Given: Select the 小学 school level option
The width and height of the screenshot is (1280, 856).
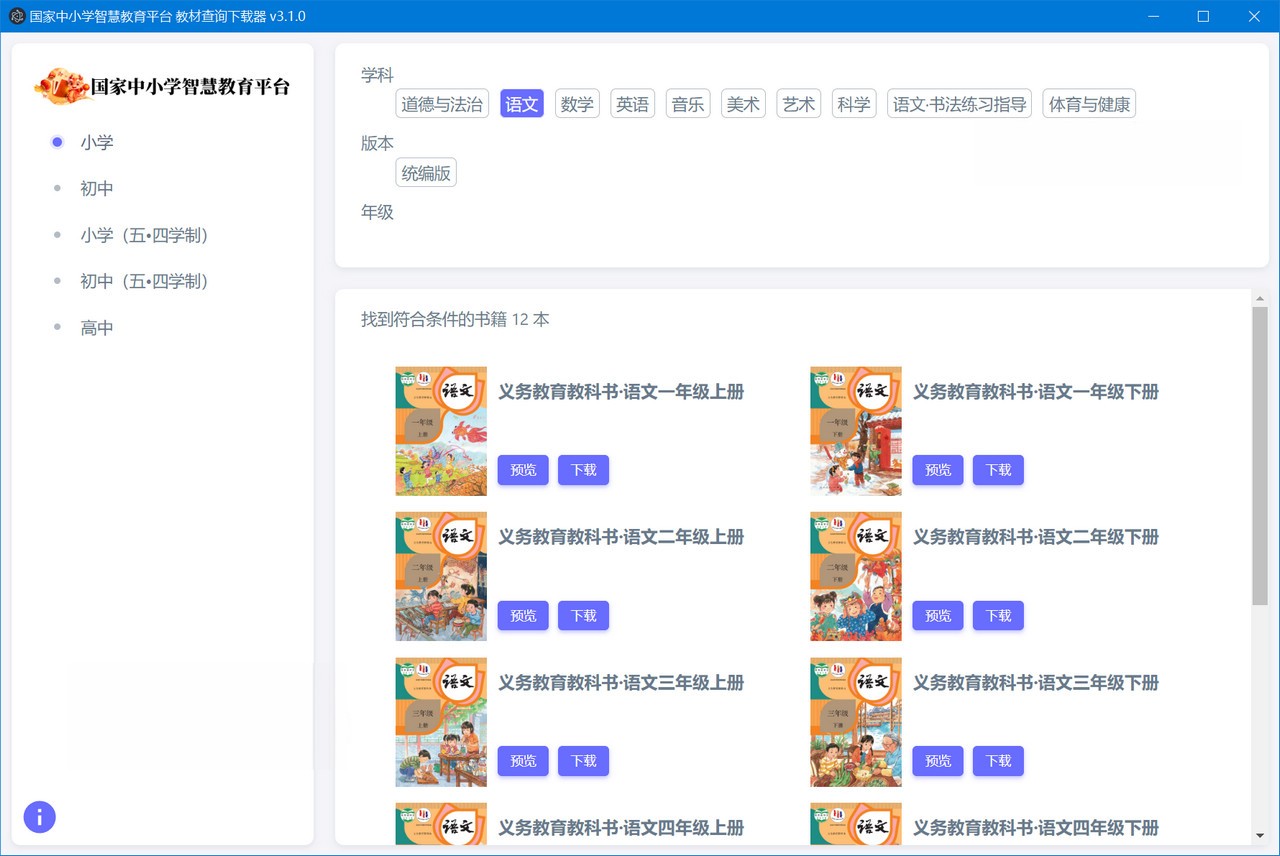Looking at the screenshot, I should coord(97,142).
